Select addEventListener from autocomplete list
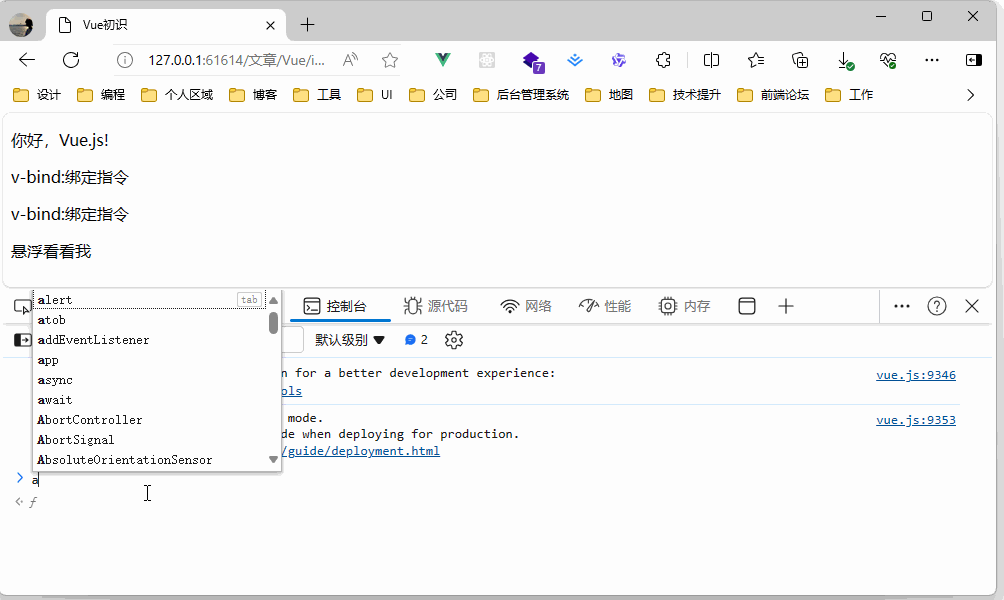 point(93,340)
